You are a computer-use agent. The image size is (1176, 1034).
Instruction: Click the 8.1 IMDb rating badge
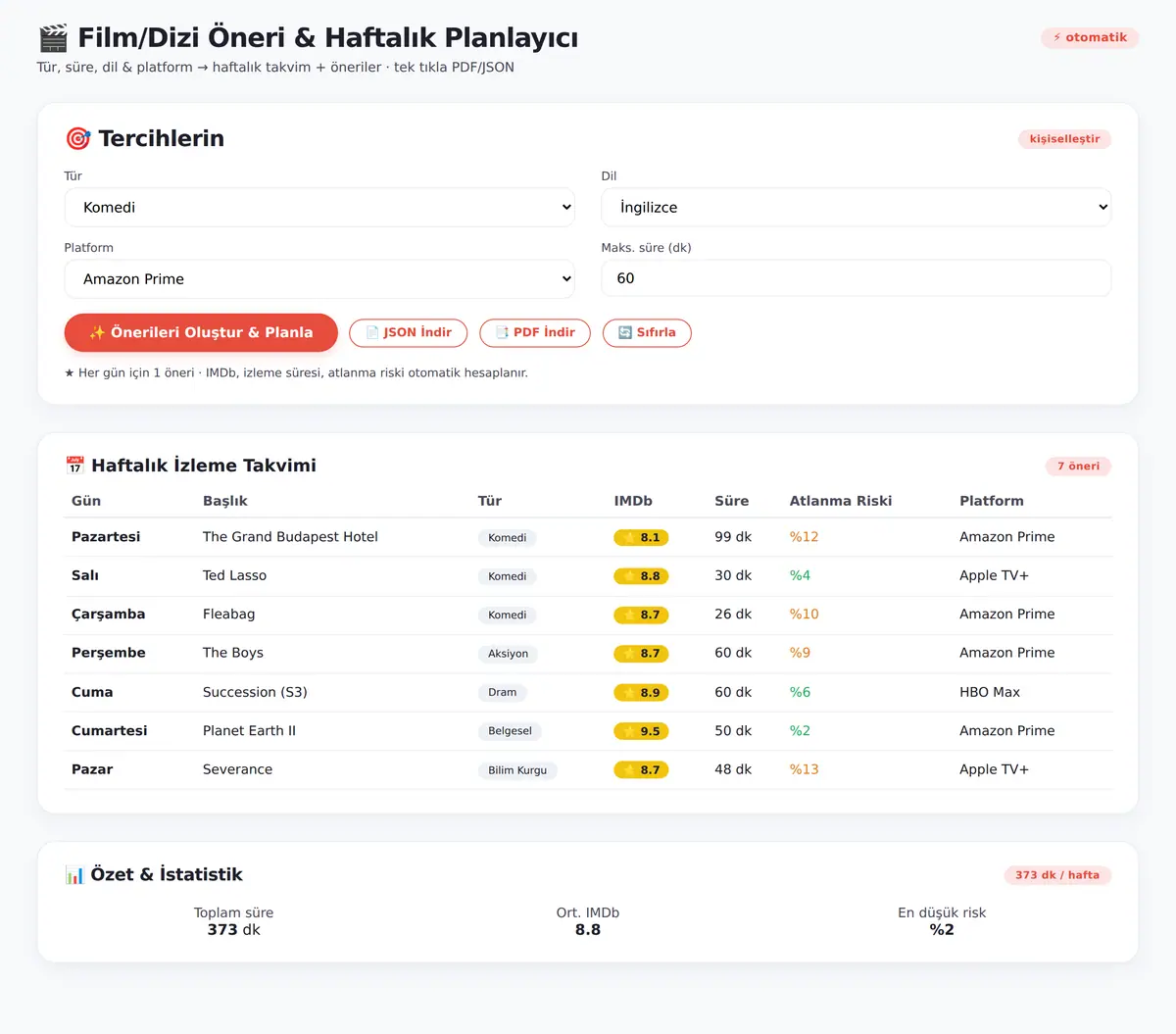pyautogui.click(x=642, y=537)
